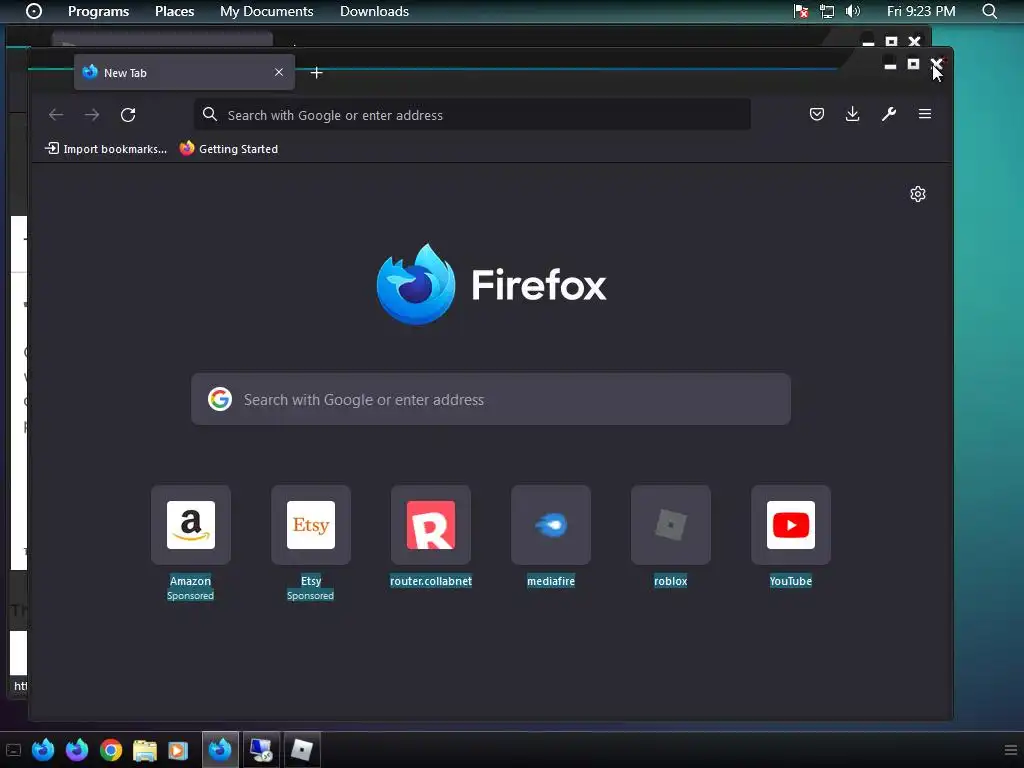Click the circle start icon in top bar

pyautogui.click(x=34, y=11)
